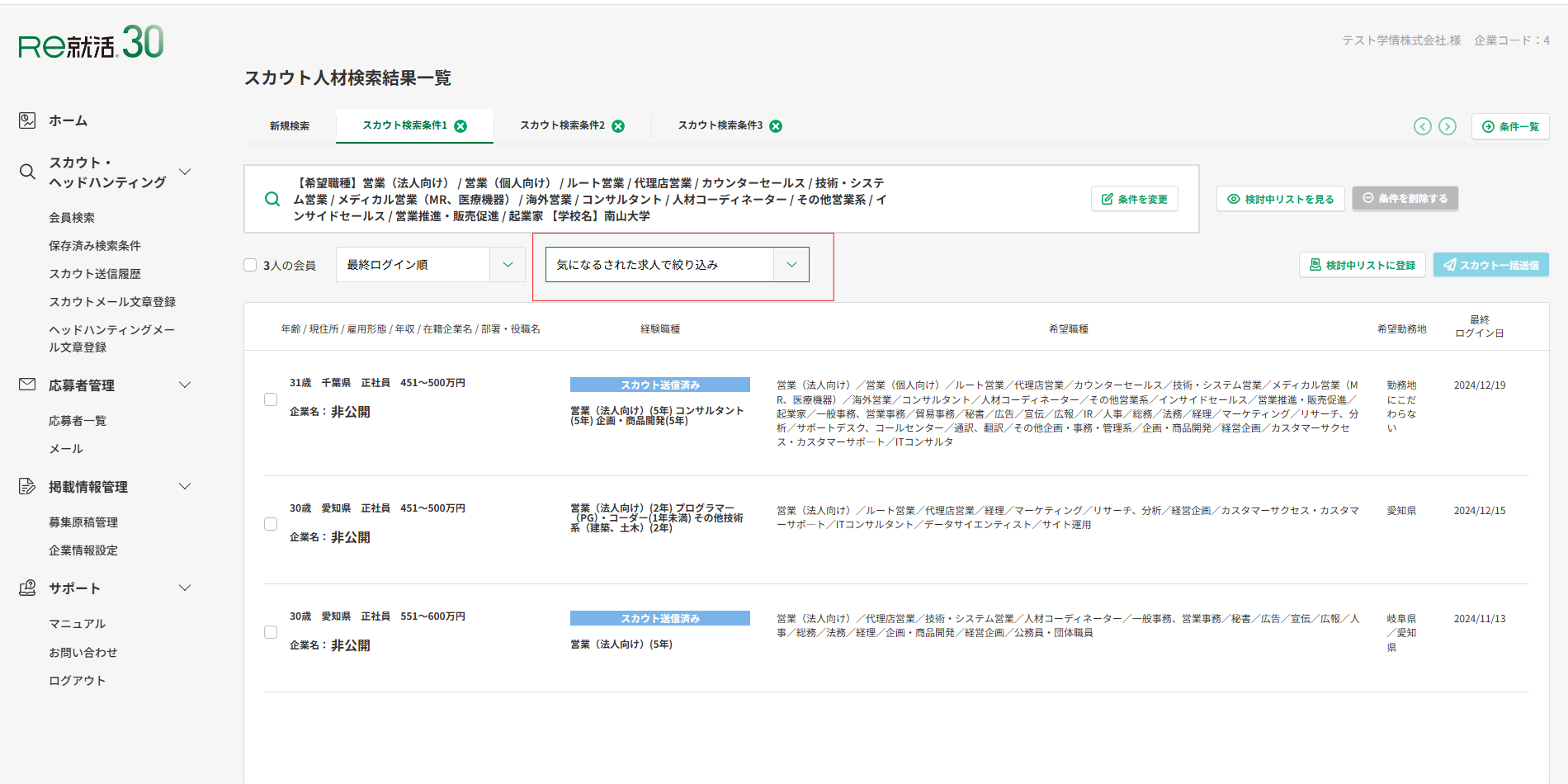Click the Re就活30 logo
This screenshot has width=1568, height=784.
[x=92, y=42]
